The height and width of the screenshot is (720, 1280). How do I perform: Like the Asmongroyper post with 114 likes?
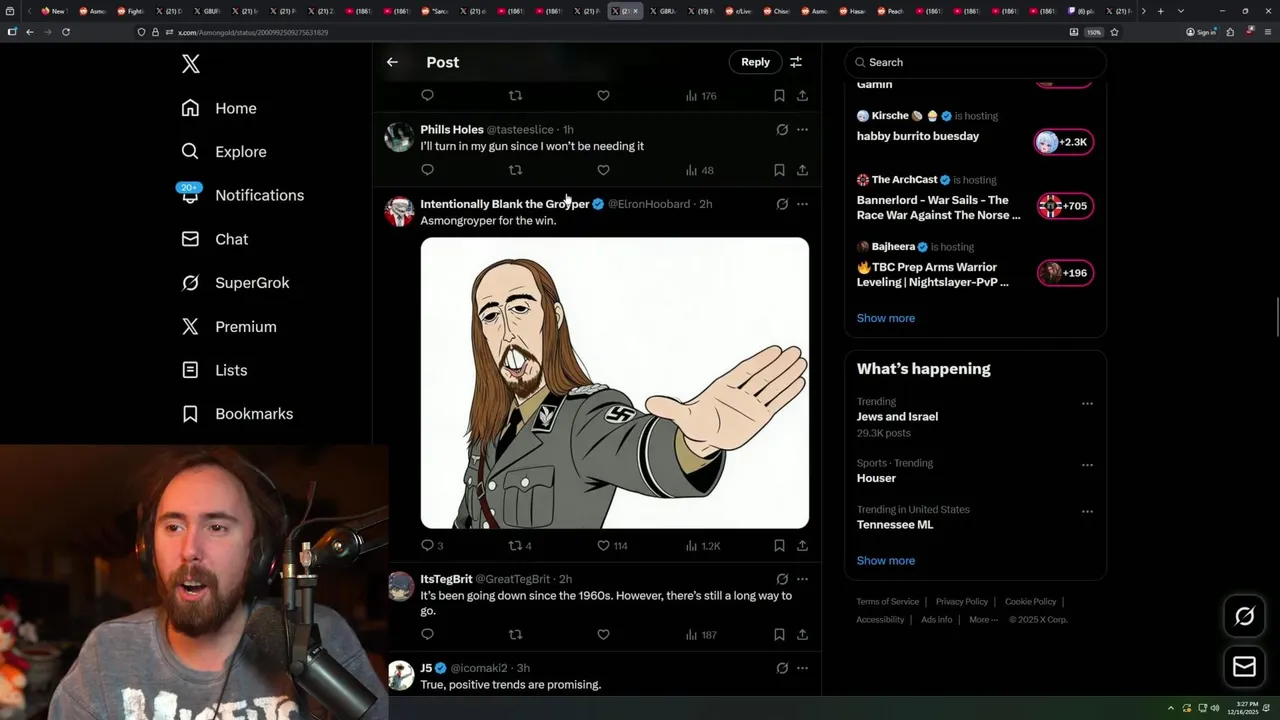(x=603, y=546)
